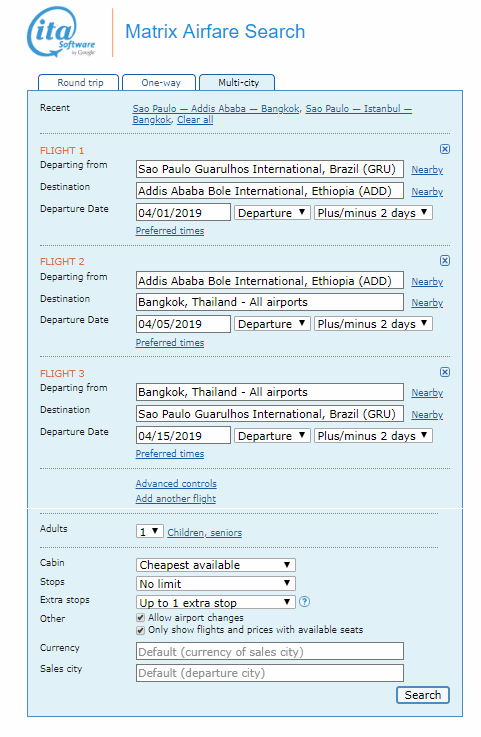Remove Flight 2 with its X icon
Viewport: 481px width, 737px height.
pos(444,260)
